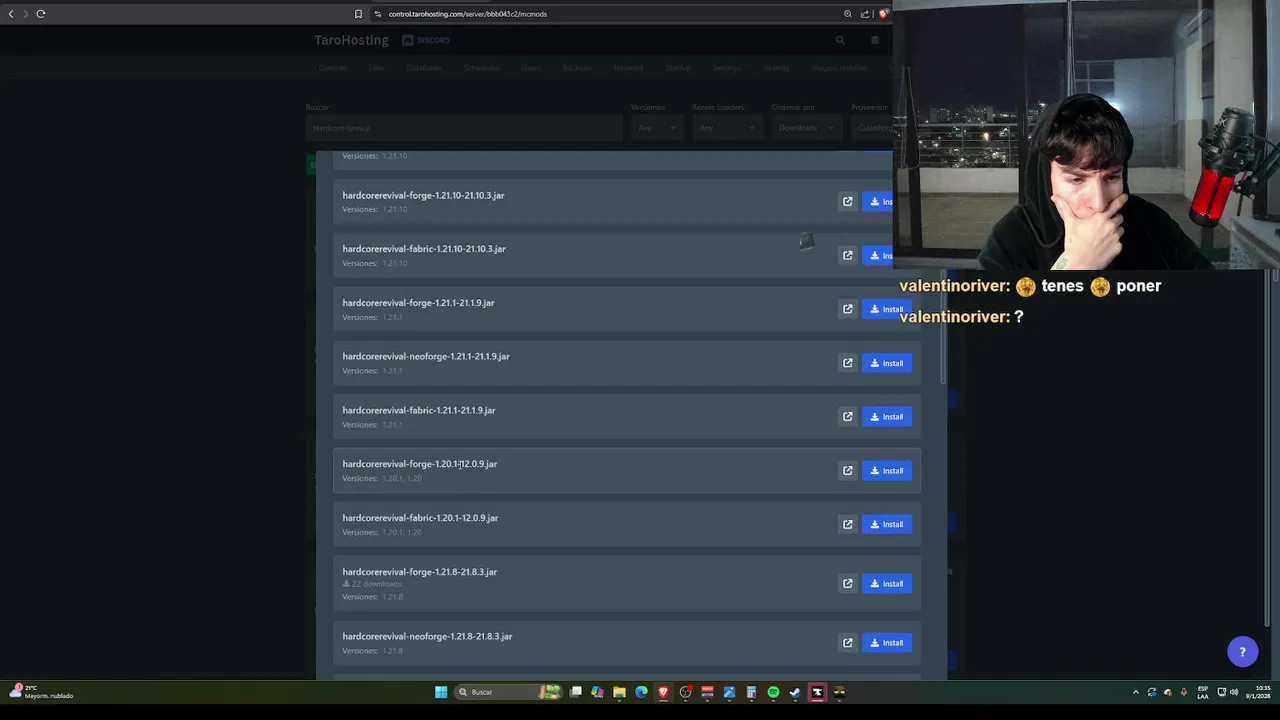Install hardcorerevival-forge-1.21.10-21.10.3.jar

[x=878, y=202]
